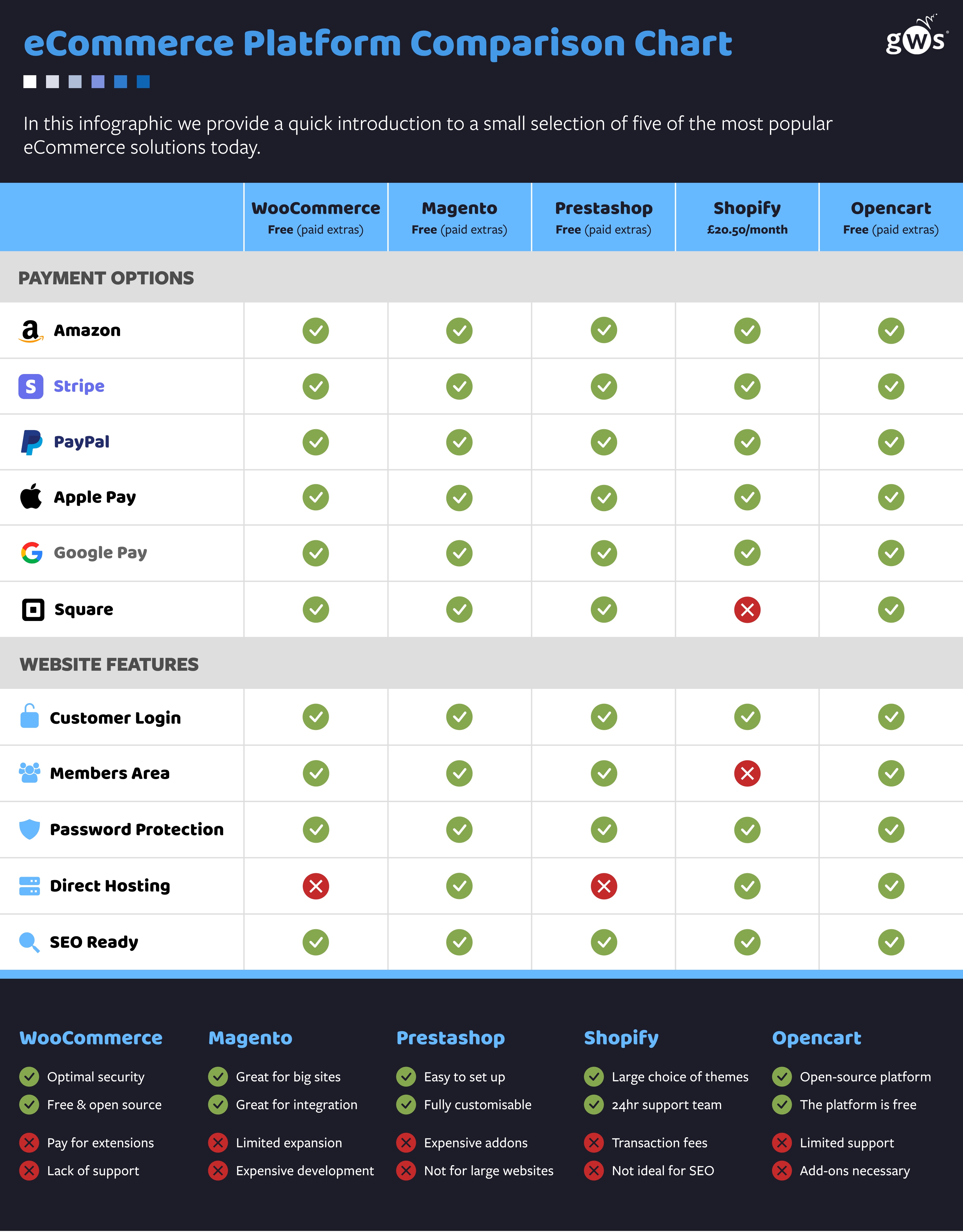Click the 'Fully customisable' text
Image resolution: width=963 pixels, height=1232 pixels.
click(x=478, y=1105)
